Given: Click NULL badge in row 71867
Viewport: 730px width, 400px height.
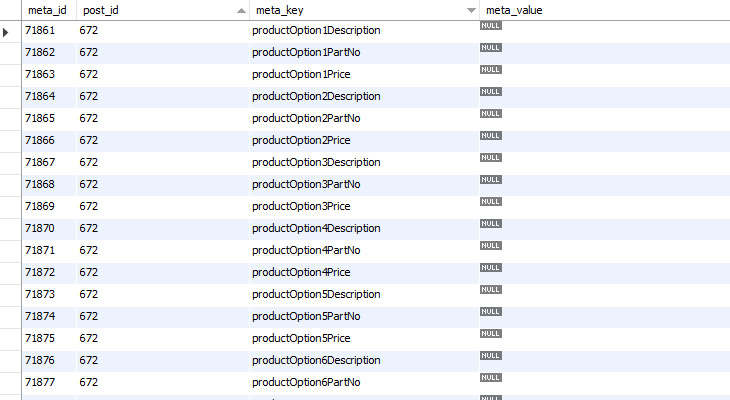Looking at the screenshot, I should [490, 157].
